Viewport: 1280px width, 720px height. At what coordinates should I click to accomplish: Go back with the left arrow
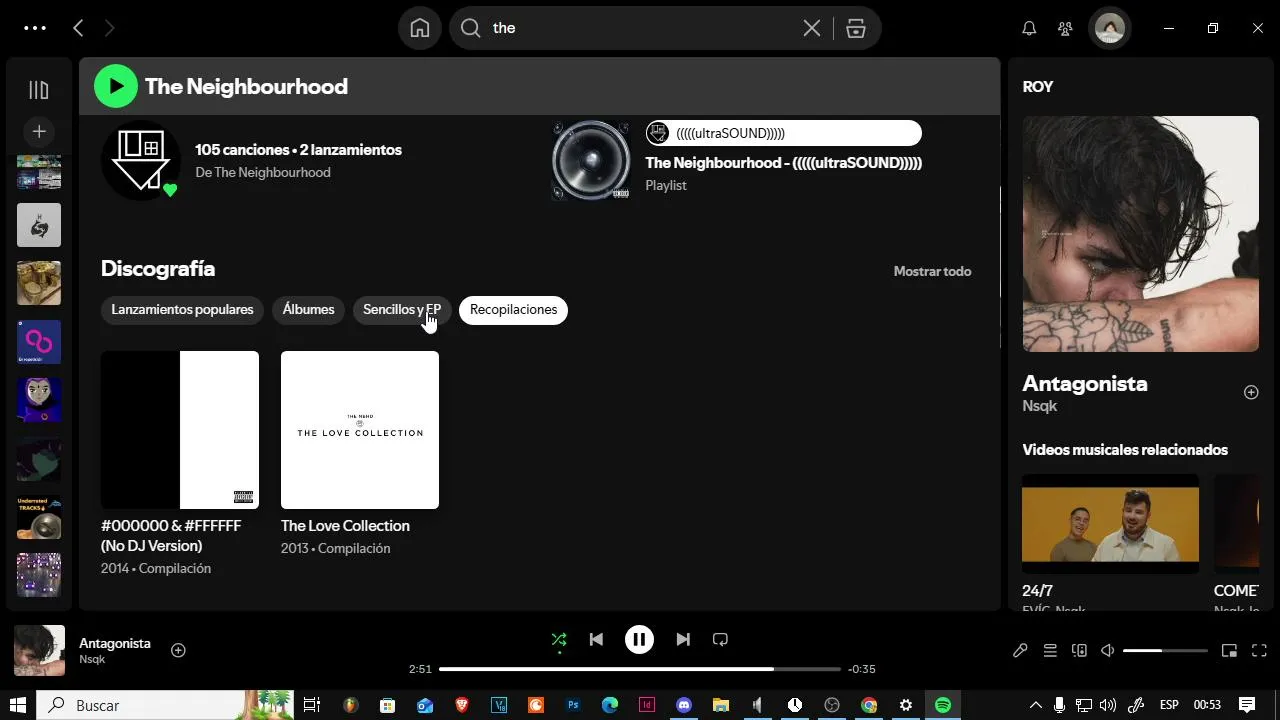click(x=78, y=28)
